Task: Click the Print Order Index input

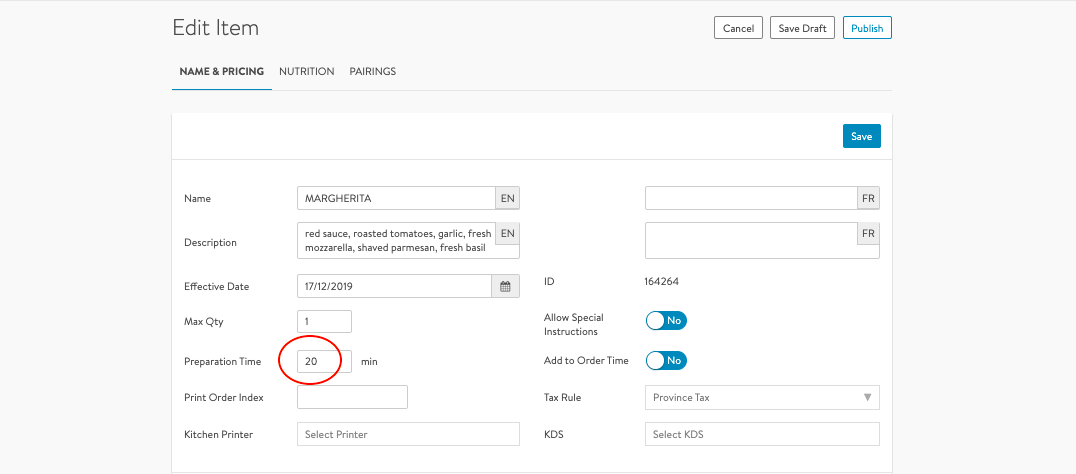Action: (352, 397)
